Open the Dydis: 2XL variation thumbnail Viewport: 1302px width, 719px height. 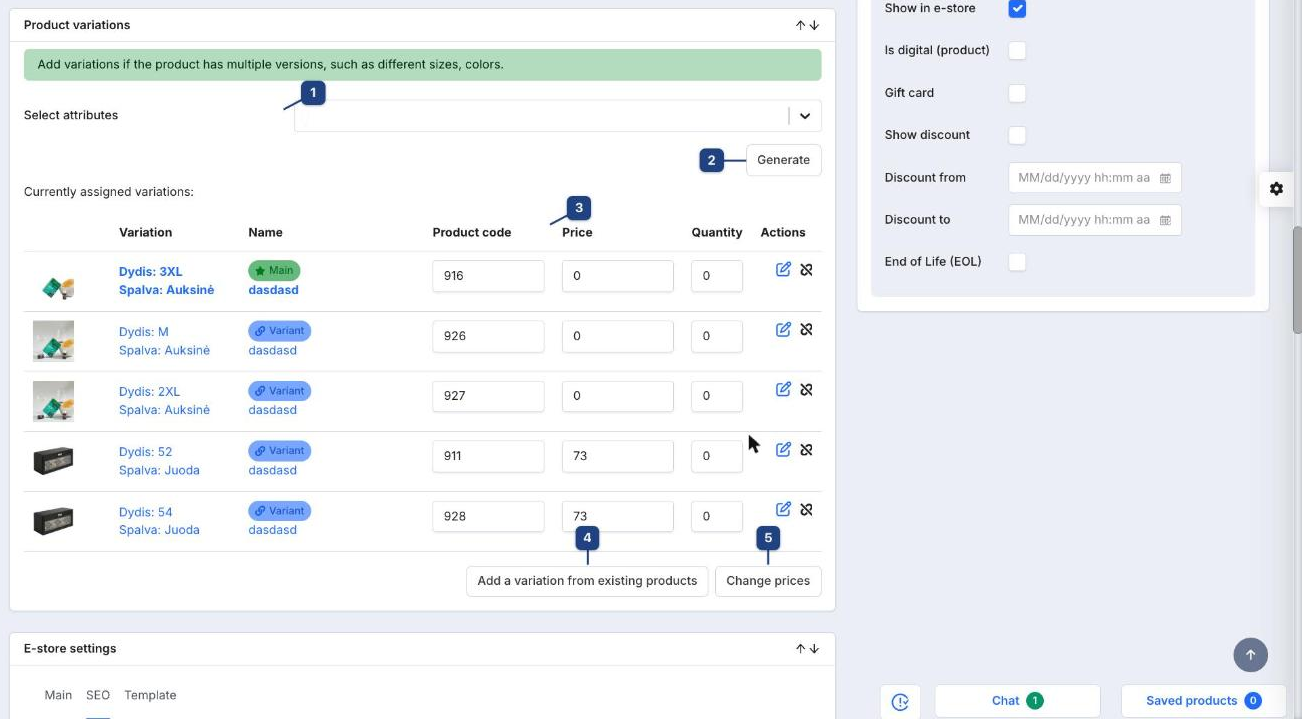(53, 401)
